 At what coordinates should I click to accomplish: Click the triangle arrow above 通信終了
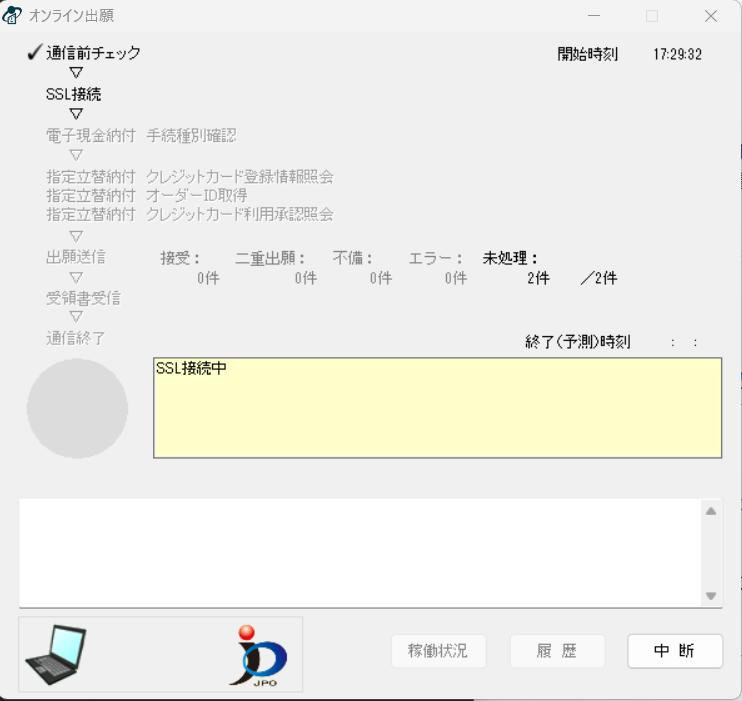[x=76, y=317]
